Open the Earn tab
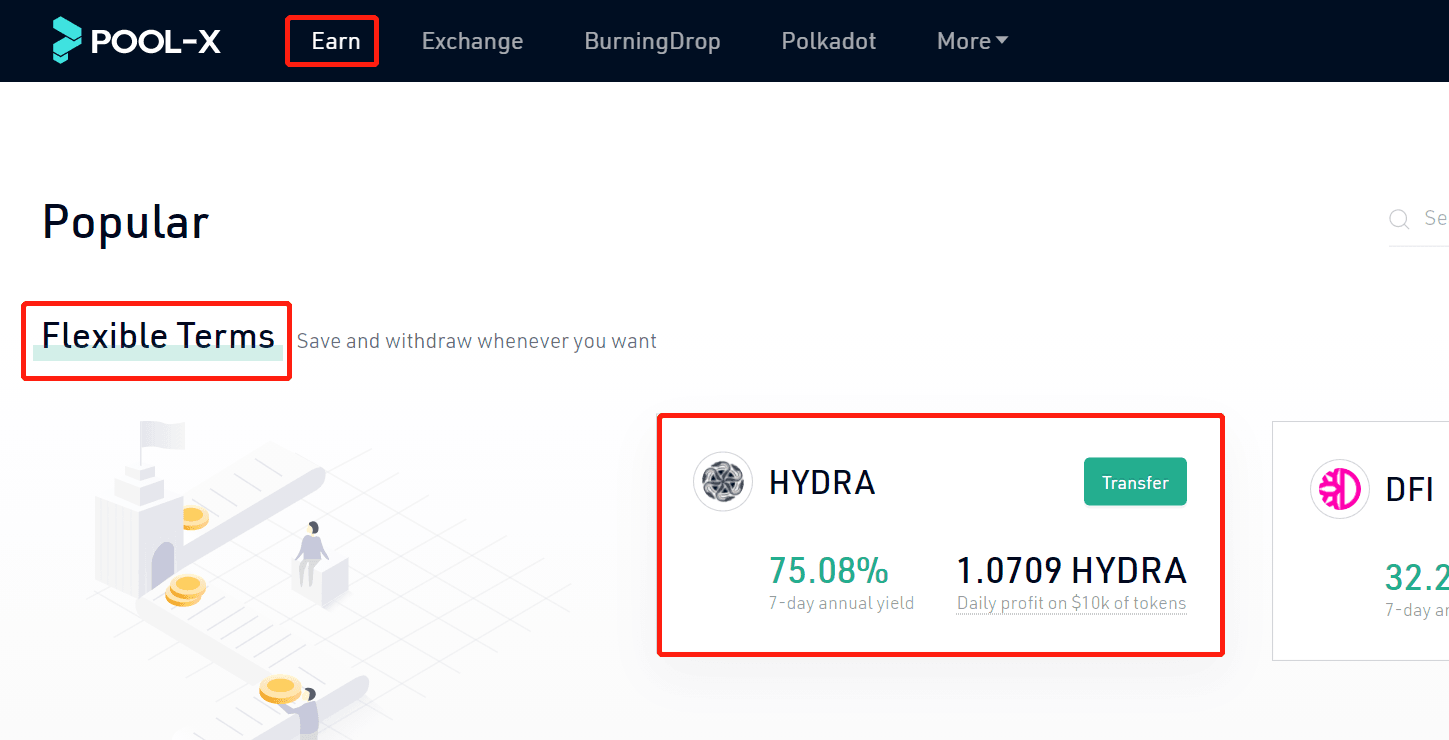1449x740 pixels. click(x=335, y=41)
